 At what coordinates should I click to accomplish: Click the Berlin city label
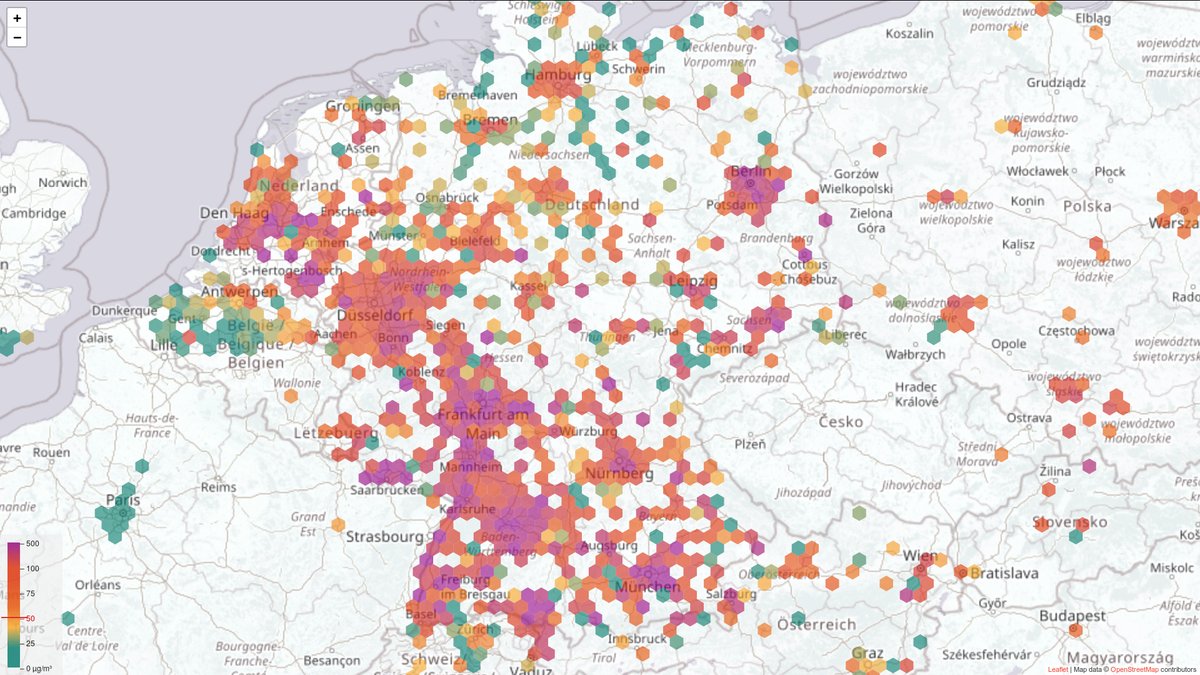pos(750,172)
